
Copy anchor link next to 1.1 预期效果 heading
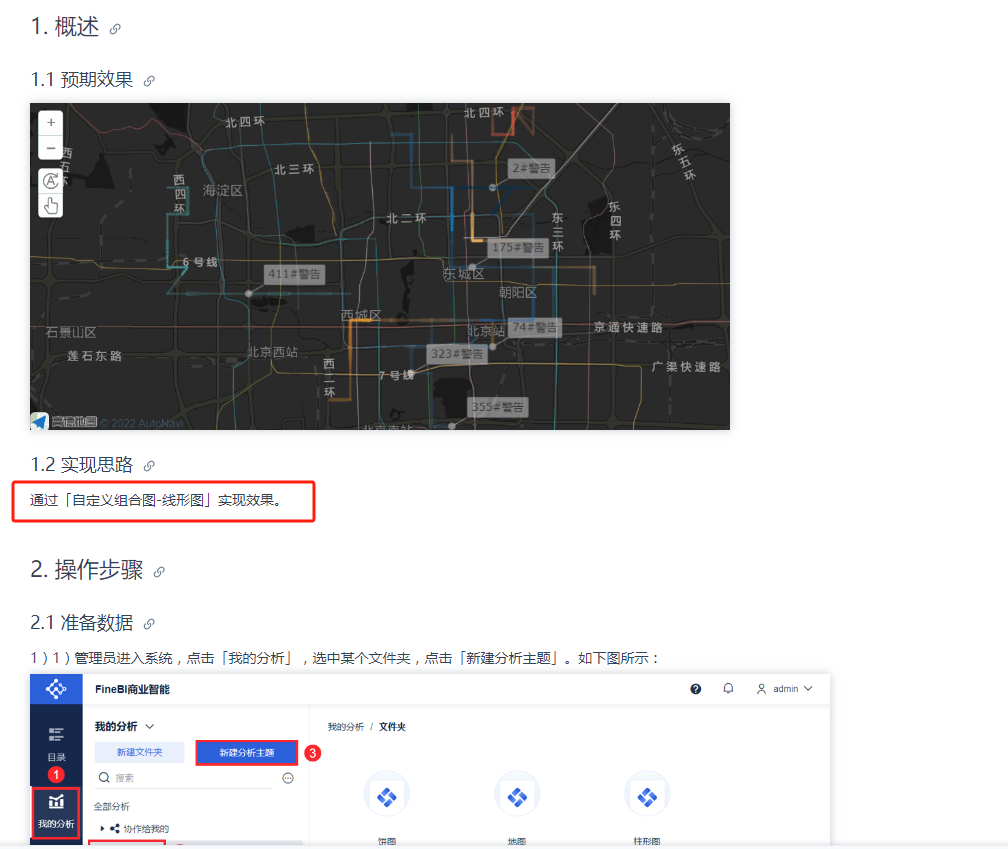[x=149, y=81]
